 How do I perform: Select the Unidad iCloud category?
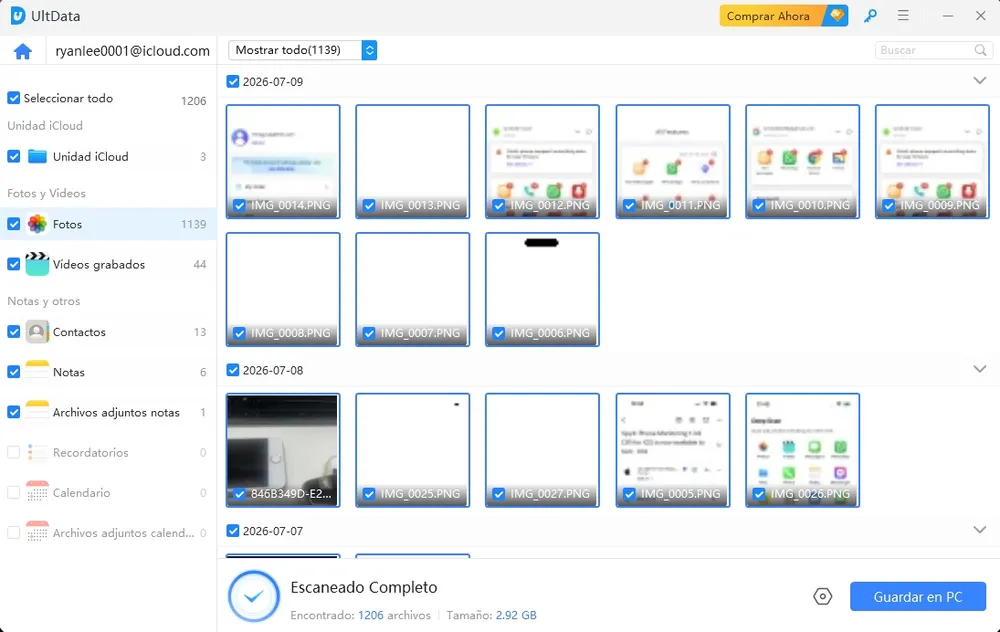108,156
